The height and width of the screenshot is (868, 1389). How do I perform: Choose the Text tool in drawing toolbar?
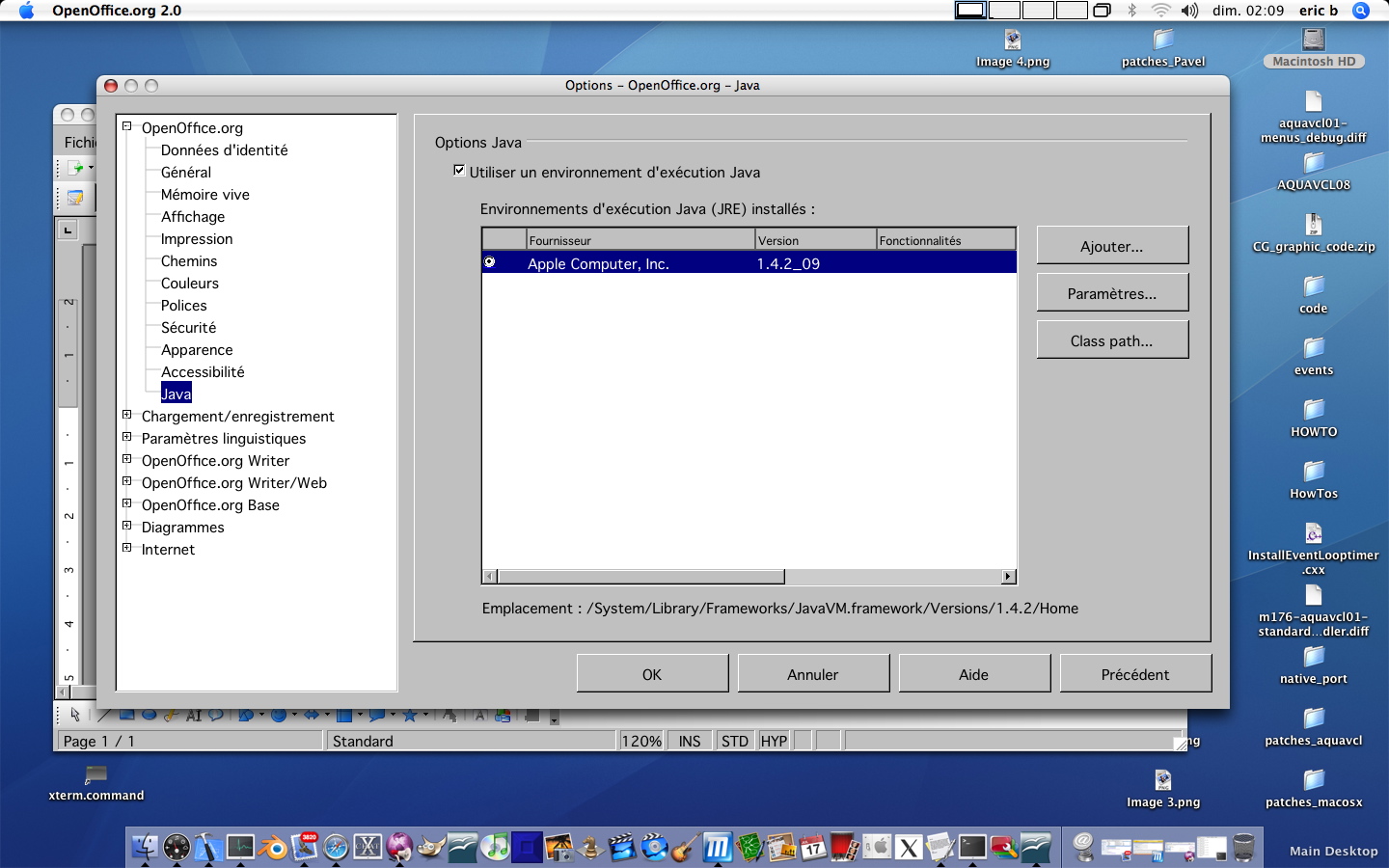coord(194,715)
